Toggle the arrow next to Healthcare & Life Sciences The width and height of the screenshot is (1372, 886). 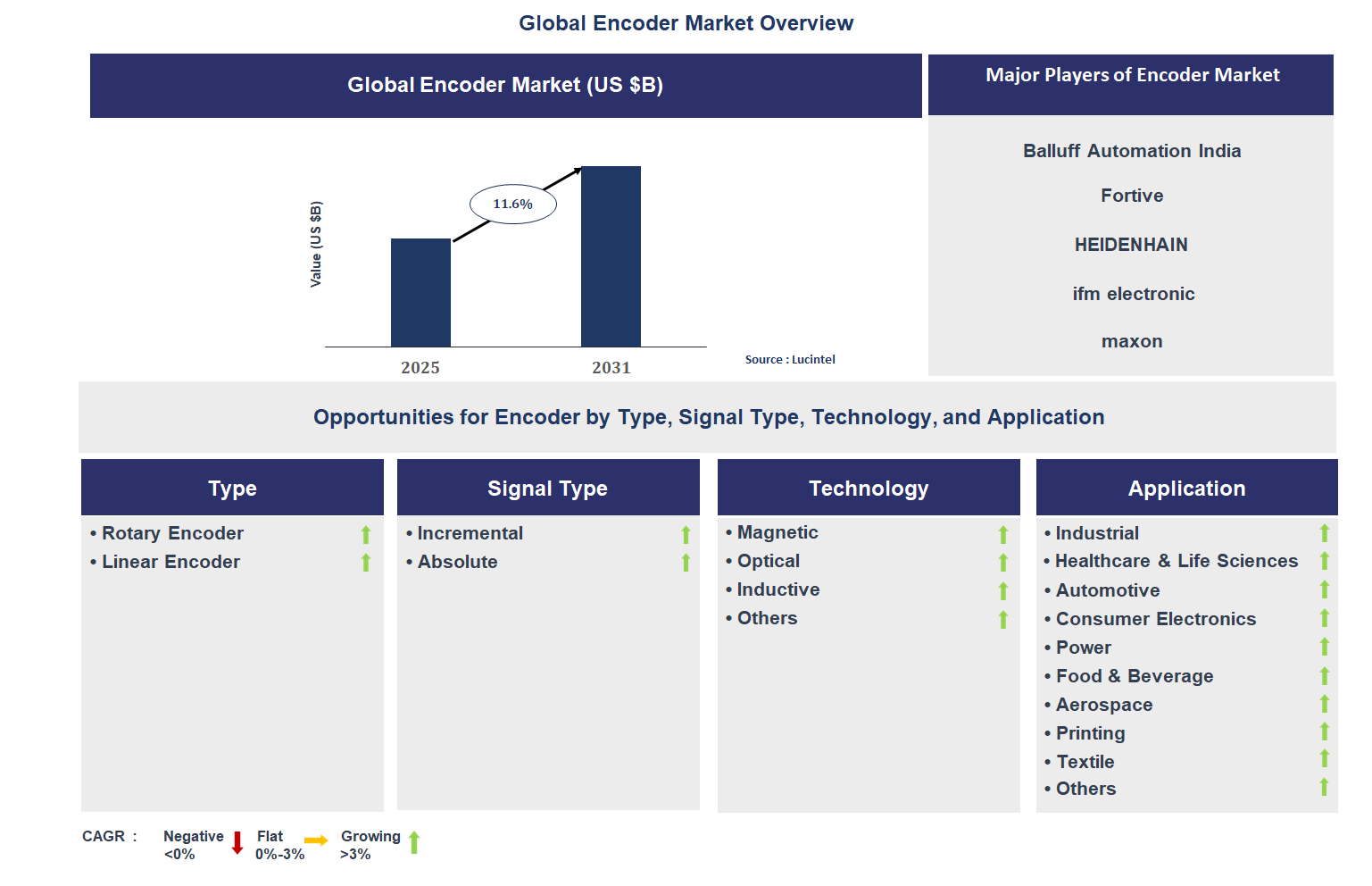(x=1324, y=561)
